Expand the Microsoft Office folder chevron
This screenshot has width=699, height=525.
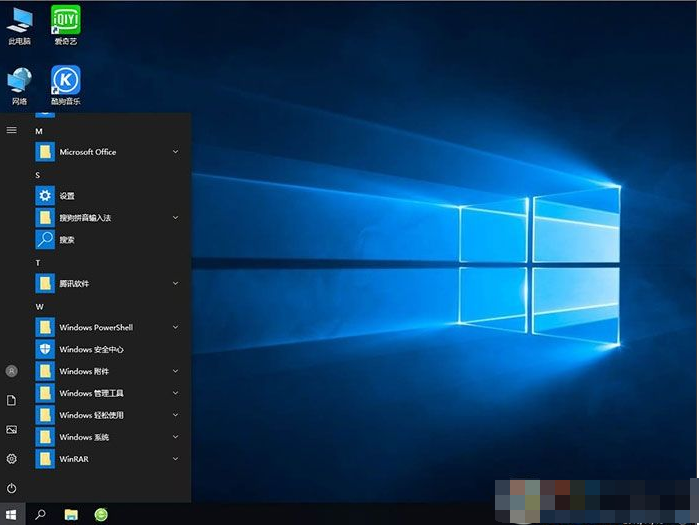[175, 152]
